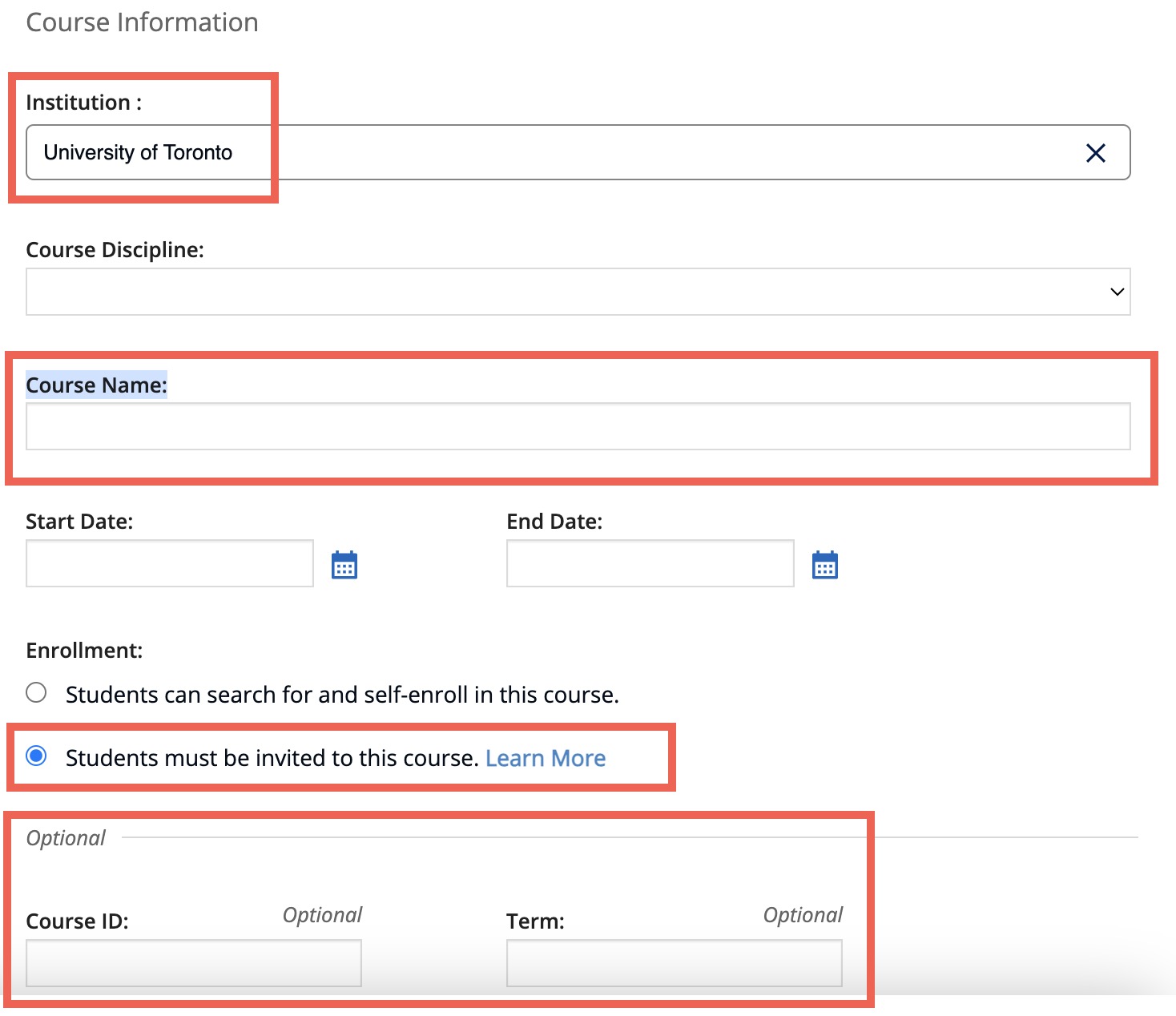Click the End Date label
Viewport: 1176px width, 1016px height.
click(554, 522)
